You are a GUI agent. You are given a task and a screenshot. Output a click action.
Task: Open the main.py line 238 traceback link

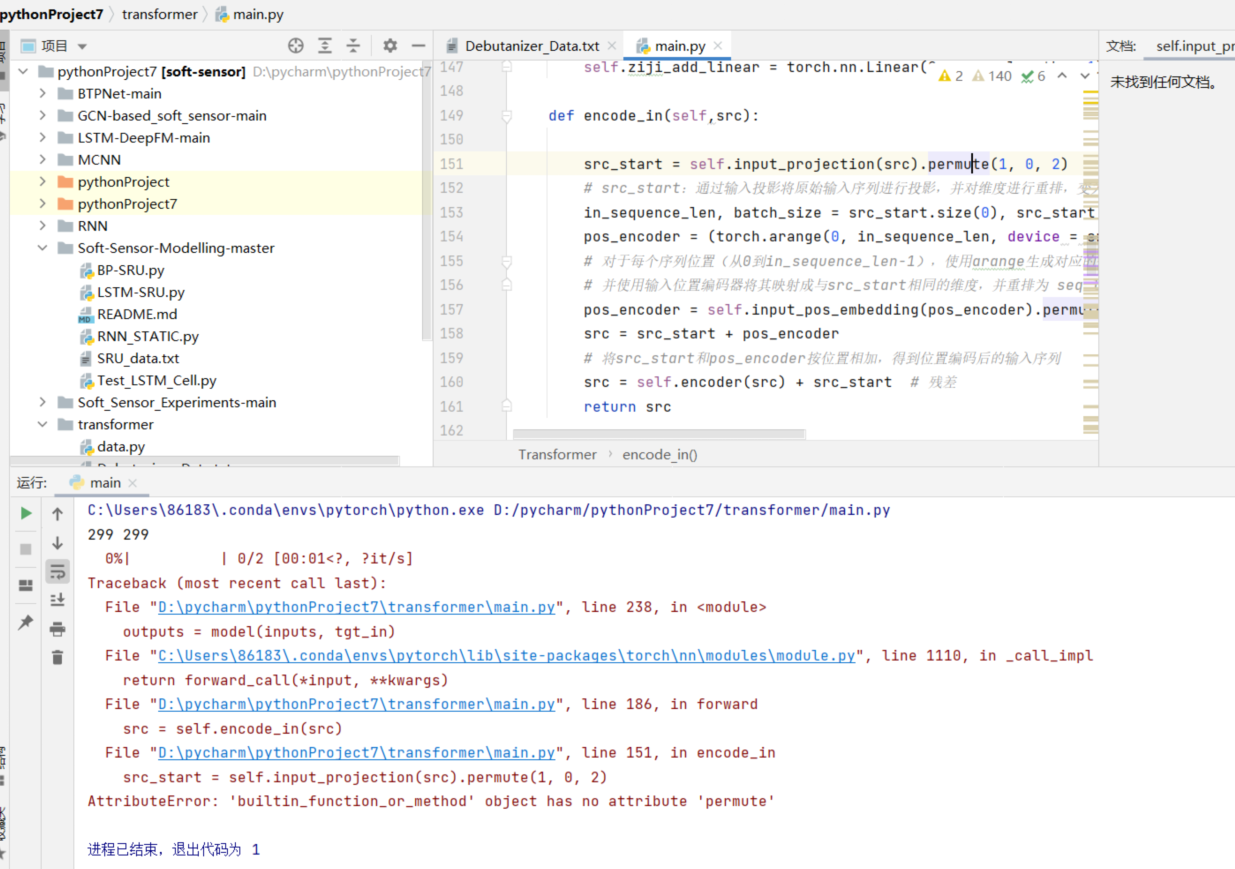coord(356,607)
